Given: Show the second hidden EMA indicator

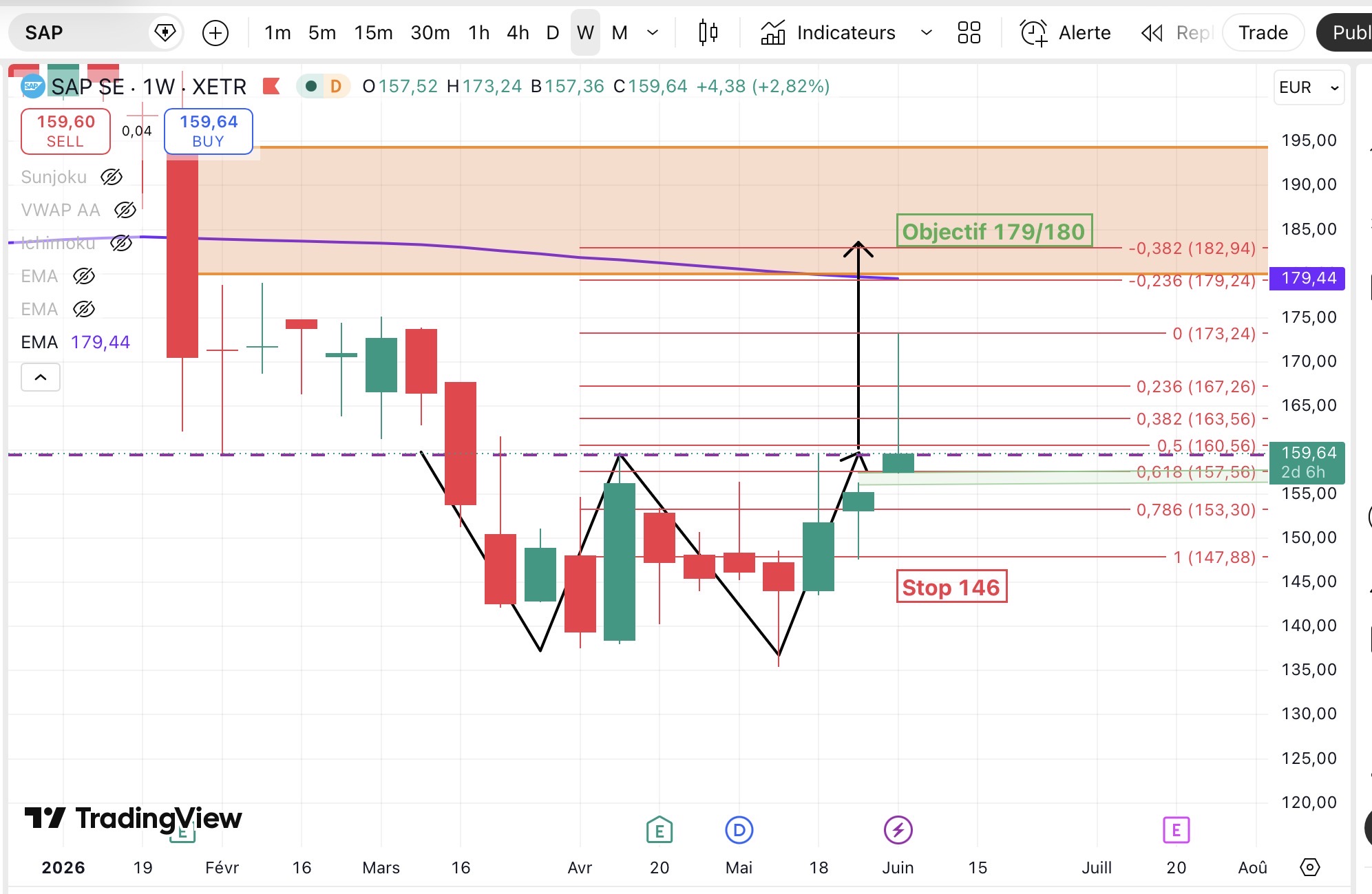Looking at the screenshot, I should [83, 309].
